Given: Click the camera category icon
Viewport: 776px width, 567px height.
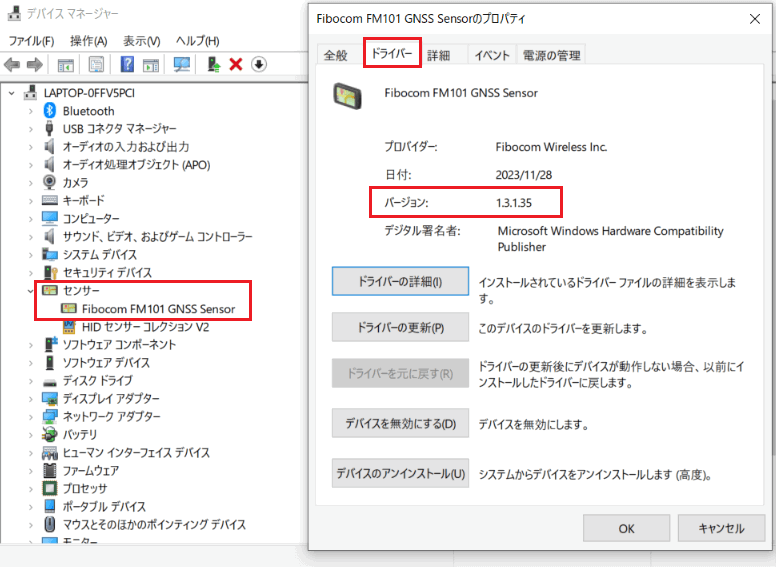Looking at the screenshot, I should click(x=49, y=182).
